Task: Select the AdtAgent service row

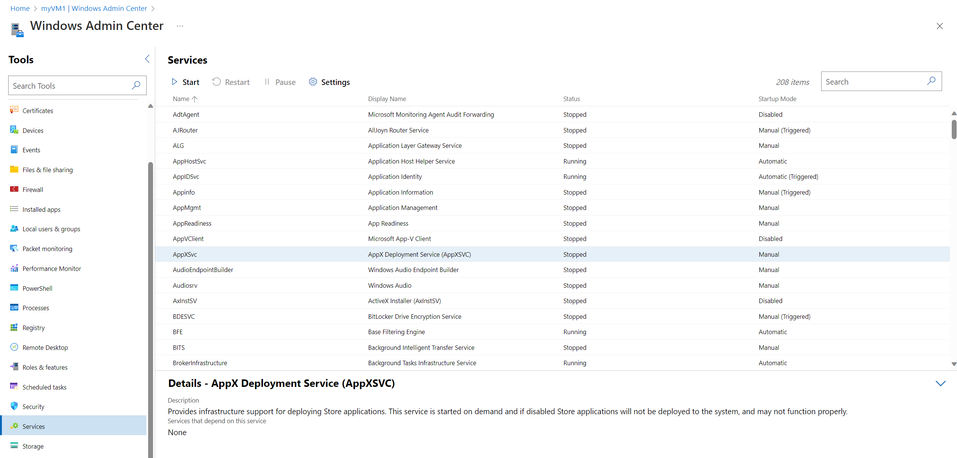Action: click(x=552, y=114)
